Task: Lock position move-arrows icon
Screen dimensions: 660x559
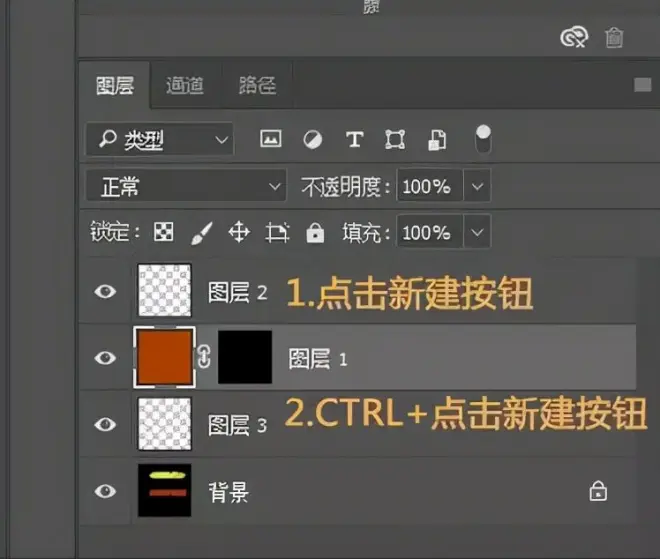Action: [239, 232]
